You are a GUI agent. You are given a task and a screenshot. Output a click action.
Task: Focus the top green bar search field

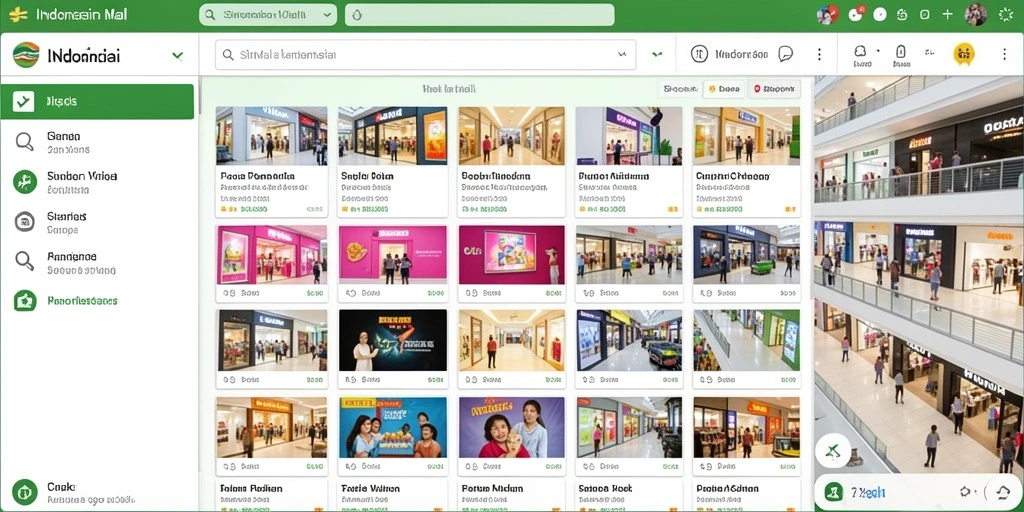point(268,14)
